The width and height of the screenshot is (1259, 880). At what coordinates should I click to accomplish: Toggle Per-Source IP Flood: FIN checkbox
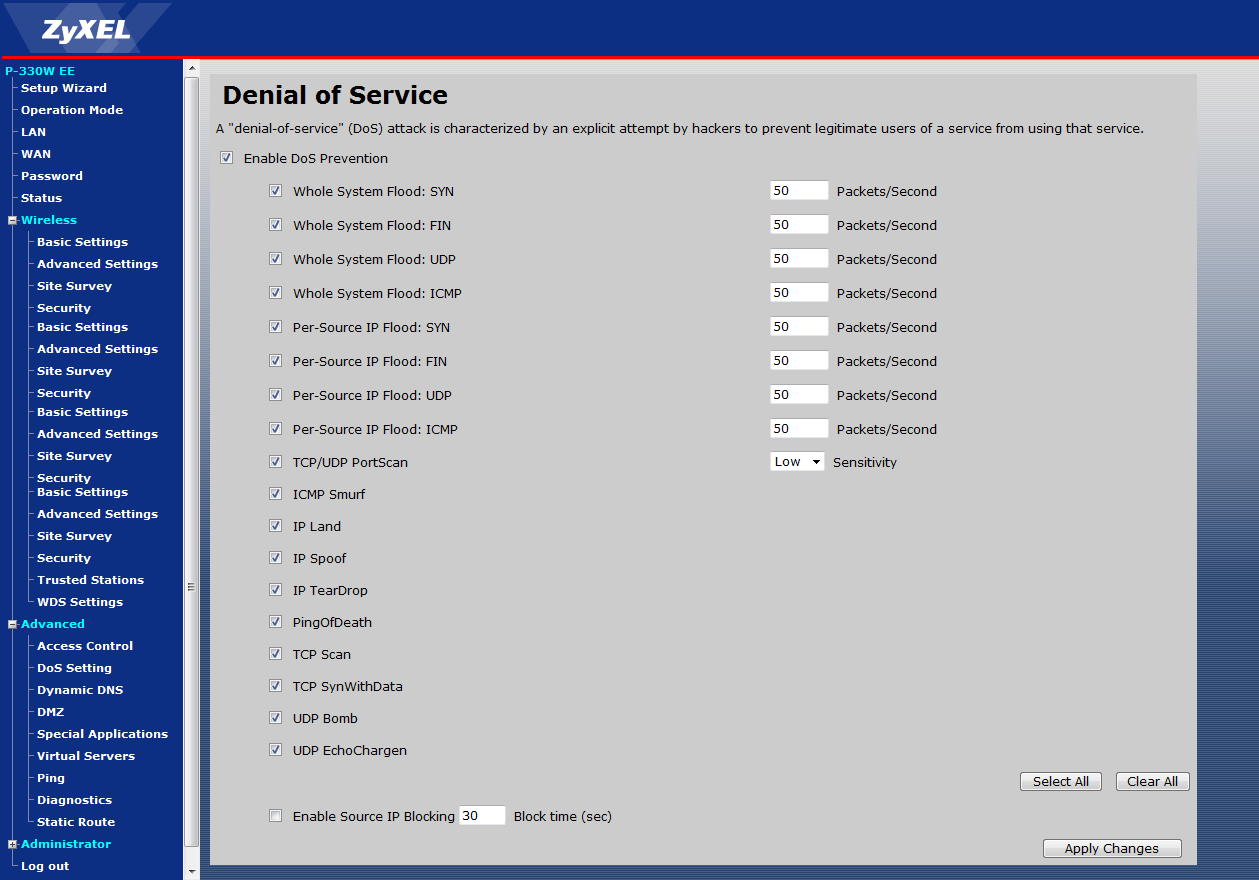(x=276, y=361)
